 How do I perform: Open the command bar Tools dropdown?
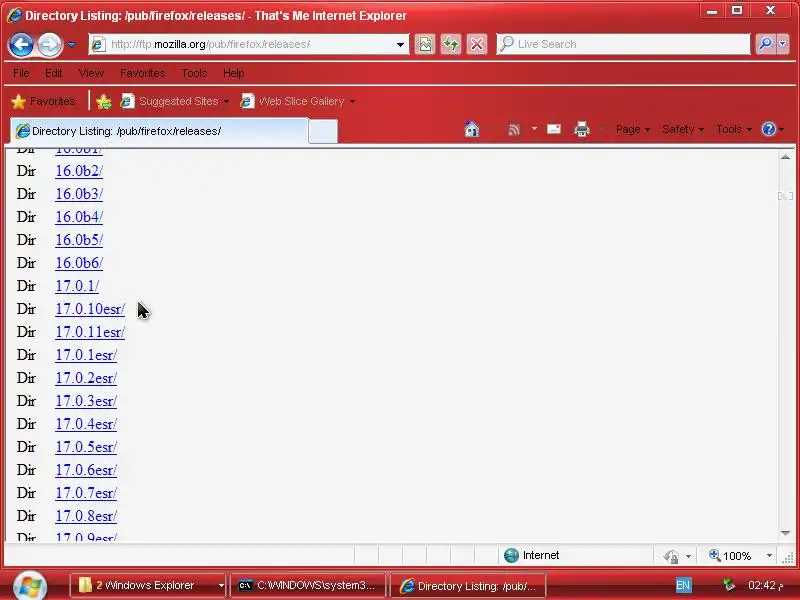point(734,130)
